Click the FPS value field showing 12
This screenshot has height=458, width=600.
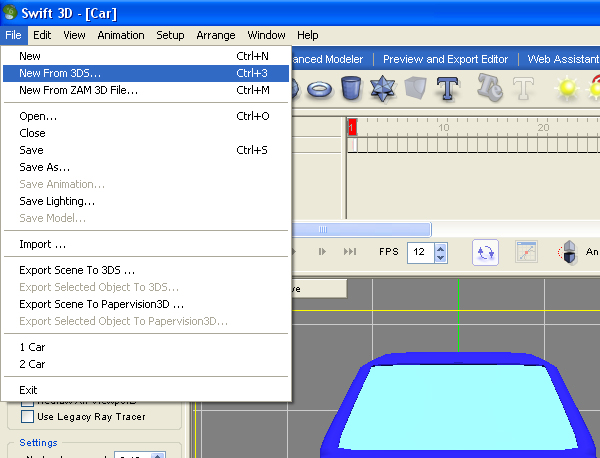pyautogui.click(x=421, y=252)
